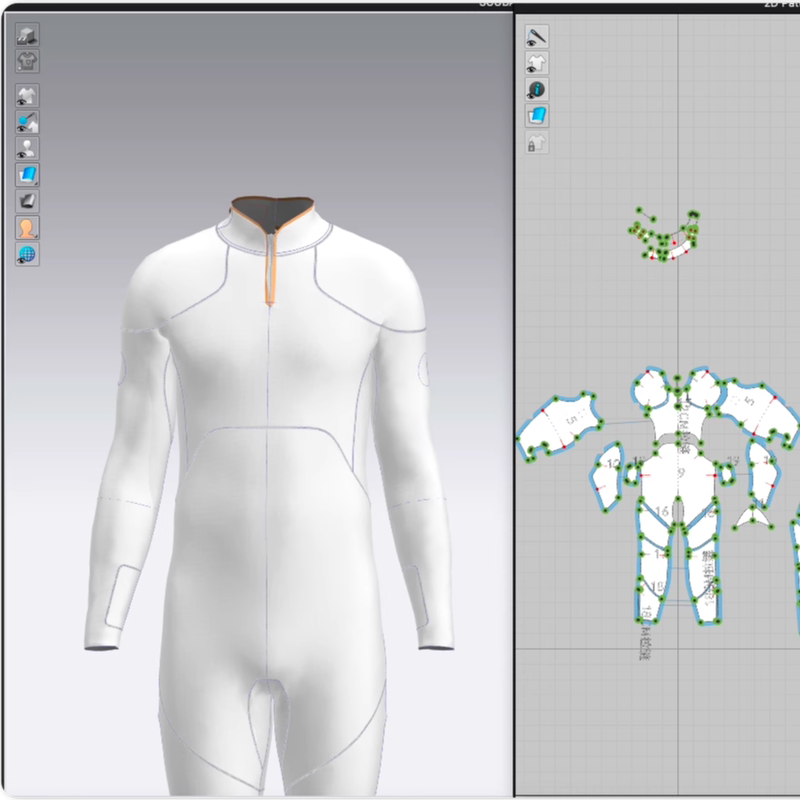Toggle 3D sewing and pin display icon

(27, 122)
